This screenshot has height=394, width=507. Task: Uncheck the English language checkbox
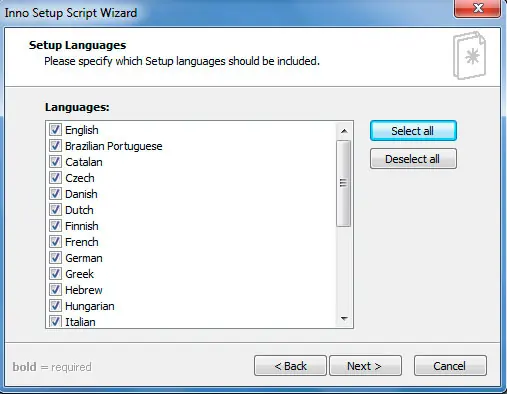pos(55,129)
